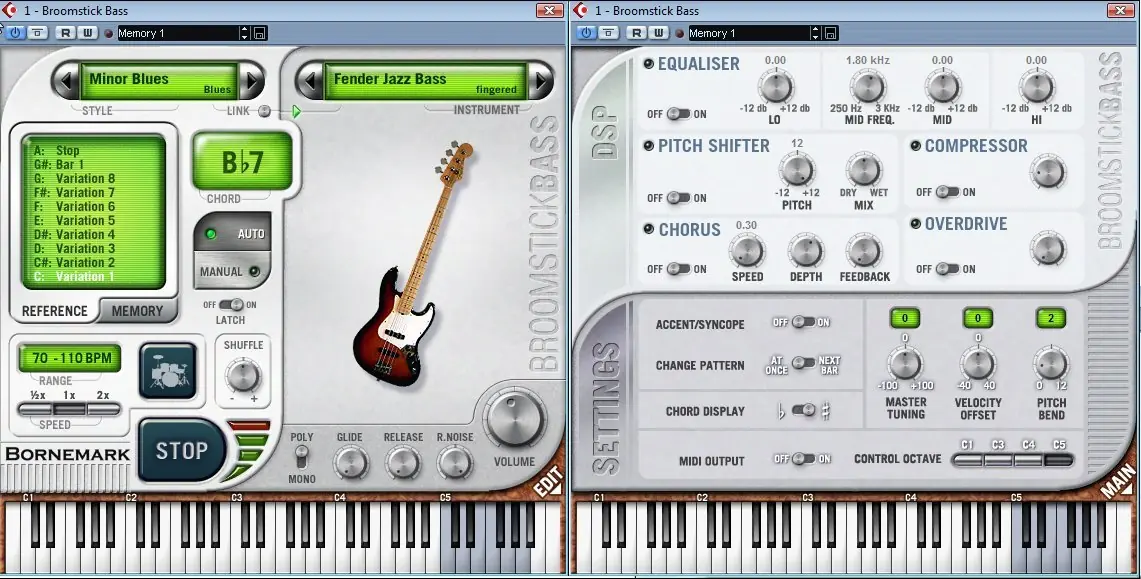Toggle the Chorus OFF/ON switch
This screenshot has height=579, width=1141.
(678, 269)
